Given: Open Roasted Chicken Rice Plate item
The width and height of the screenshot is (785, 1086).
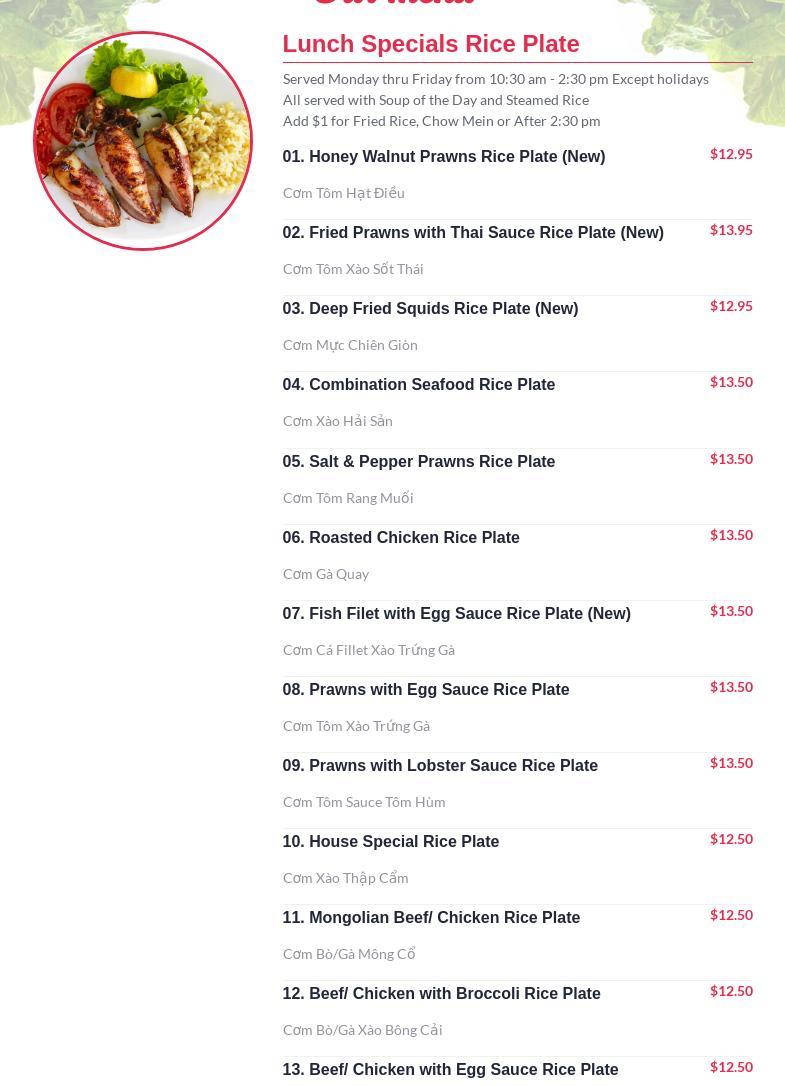Looking at the screenshot, I should tap(401, 537).
